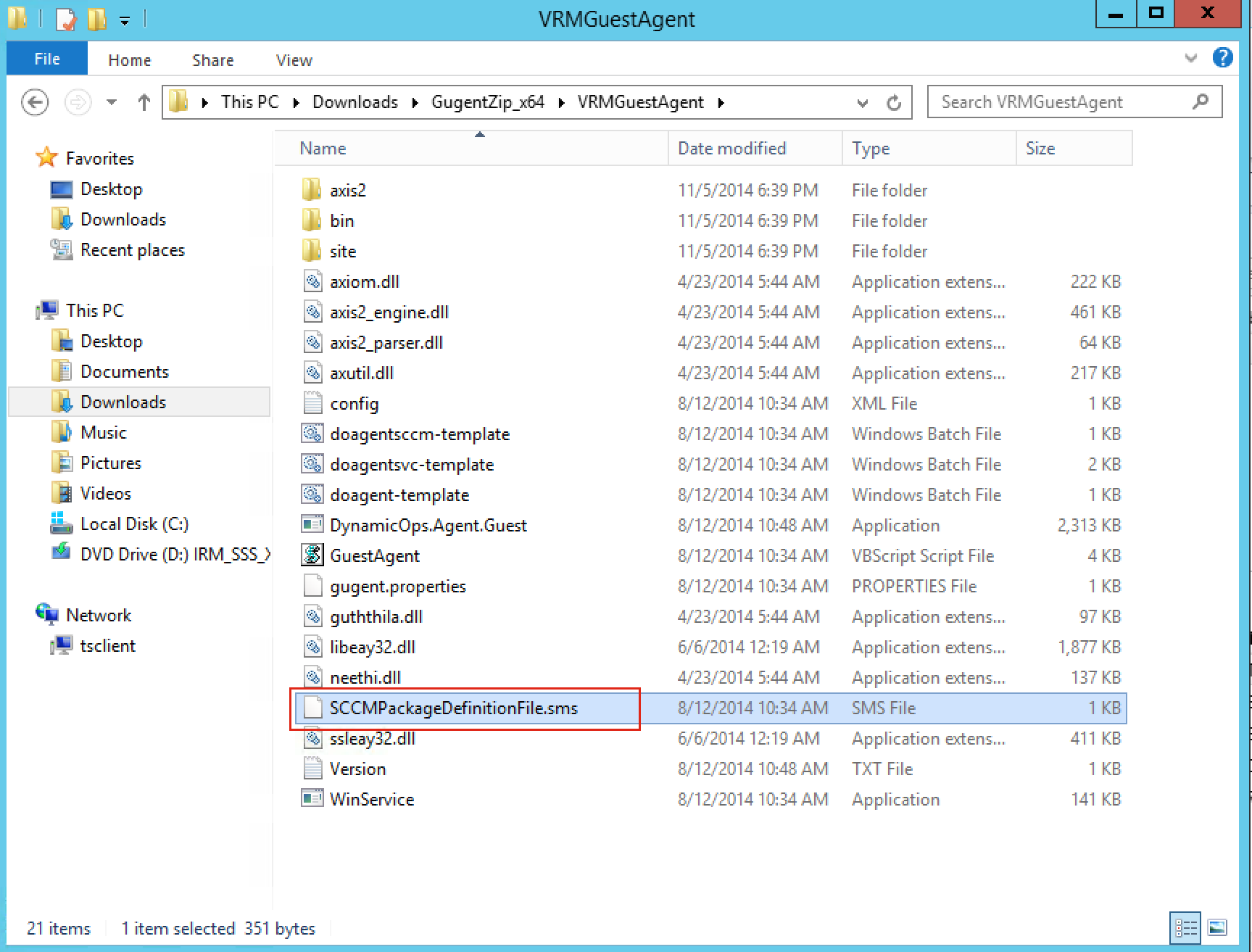Open the File menu
The image size is (1252, 952).
[47, 59]
